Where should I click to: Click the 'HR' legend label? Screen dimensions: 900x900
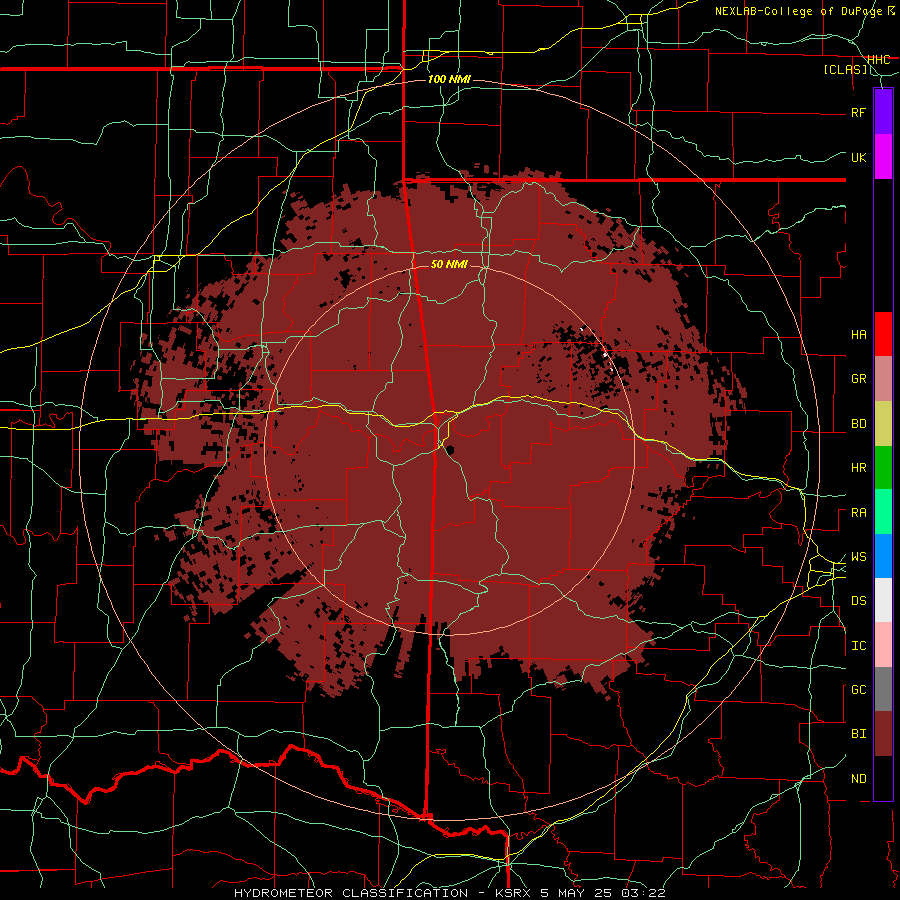coord(859,468)
